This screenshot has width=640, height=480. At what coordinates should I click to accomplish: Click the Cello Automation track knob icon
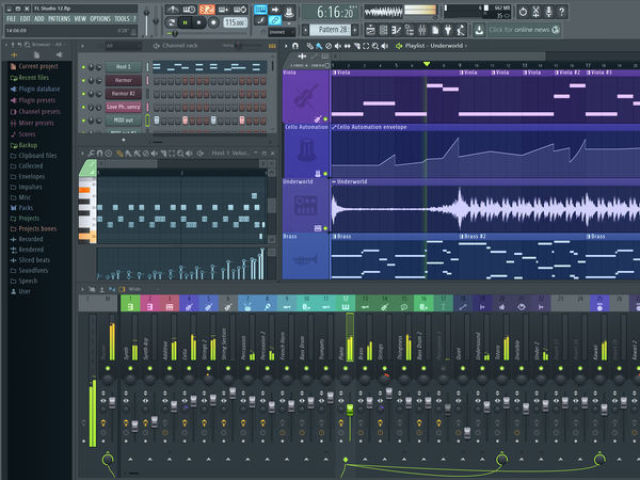click(305, 150)
